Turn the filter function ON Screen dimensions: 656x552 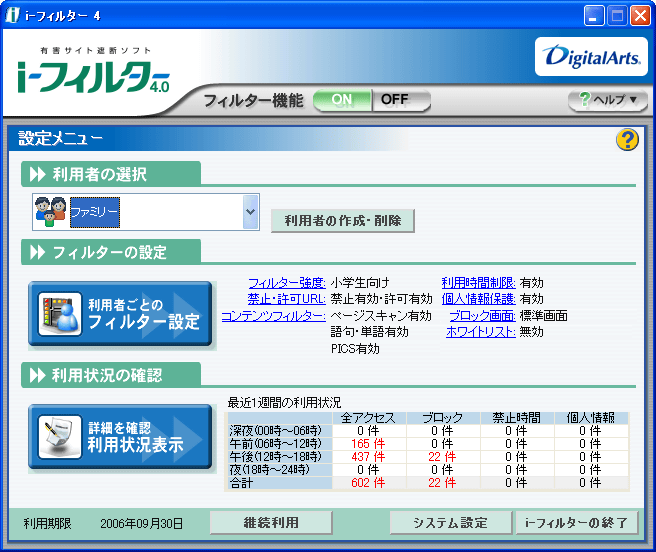point(342,100)
